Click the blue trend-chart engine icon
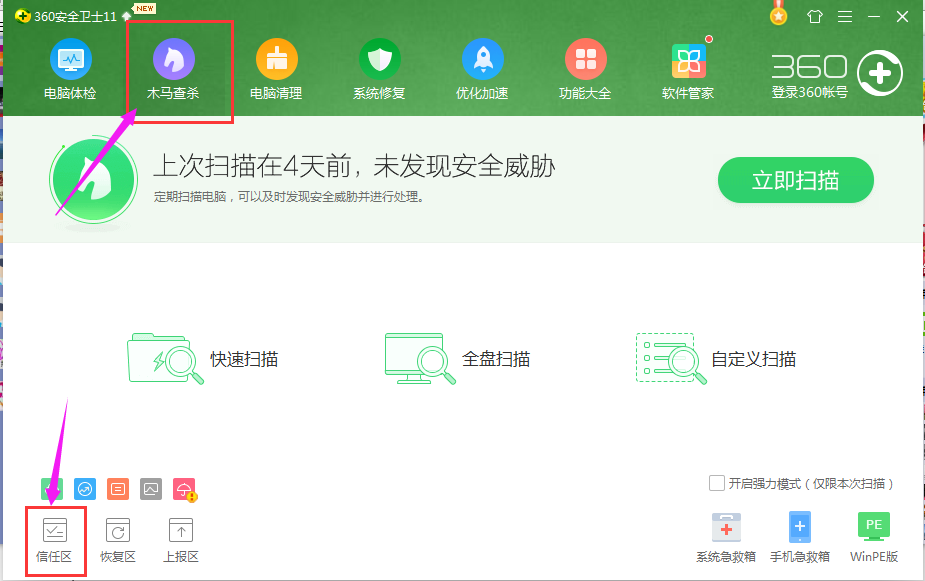Image resolution: width=925 pixels, height=581 pixels. pos(85,489)
